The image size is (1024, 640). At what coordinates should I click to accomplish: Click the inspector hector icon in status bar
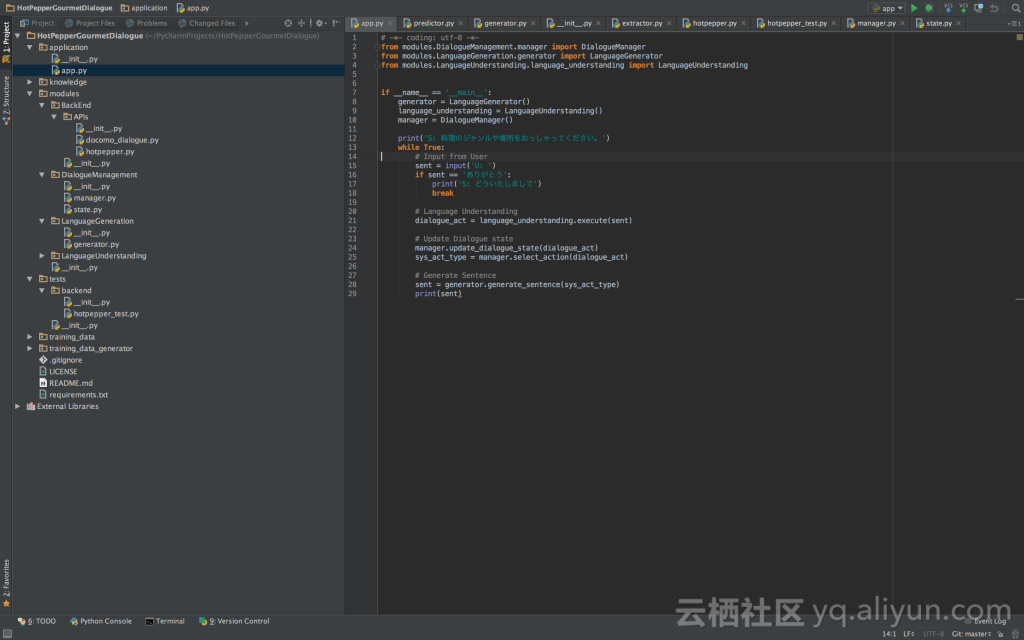pyautogui.click(x=1014, y=633)
